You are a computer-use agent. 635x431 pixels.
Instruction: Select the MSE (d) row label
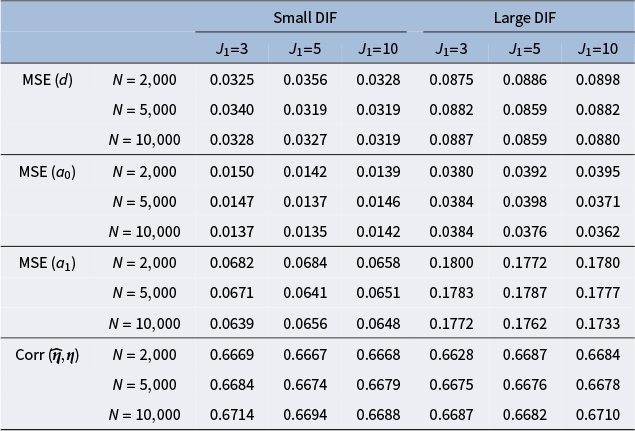pos(48,79)
